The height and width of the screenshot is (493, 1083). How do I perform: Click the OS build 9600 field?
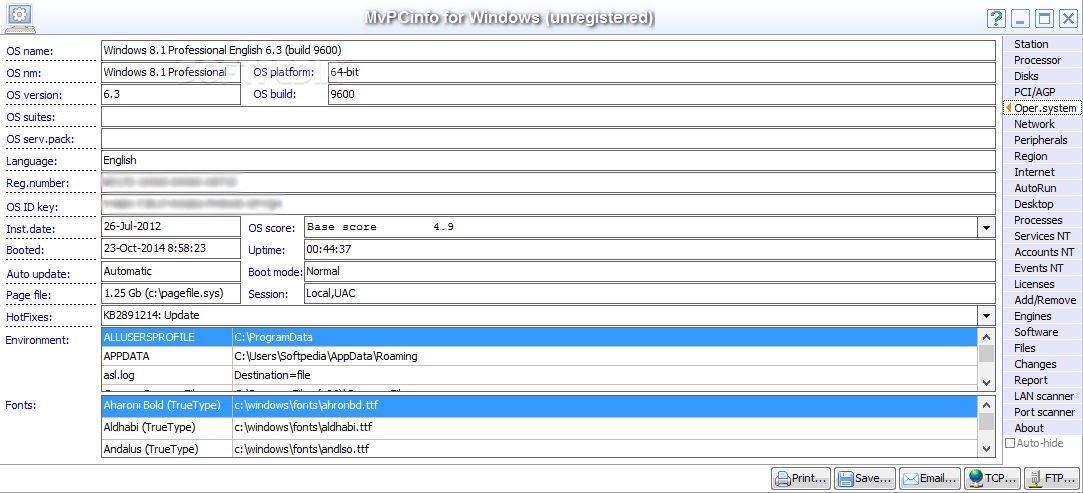tap(661, 95)
